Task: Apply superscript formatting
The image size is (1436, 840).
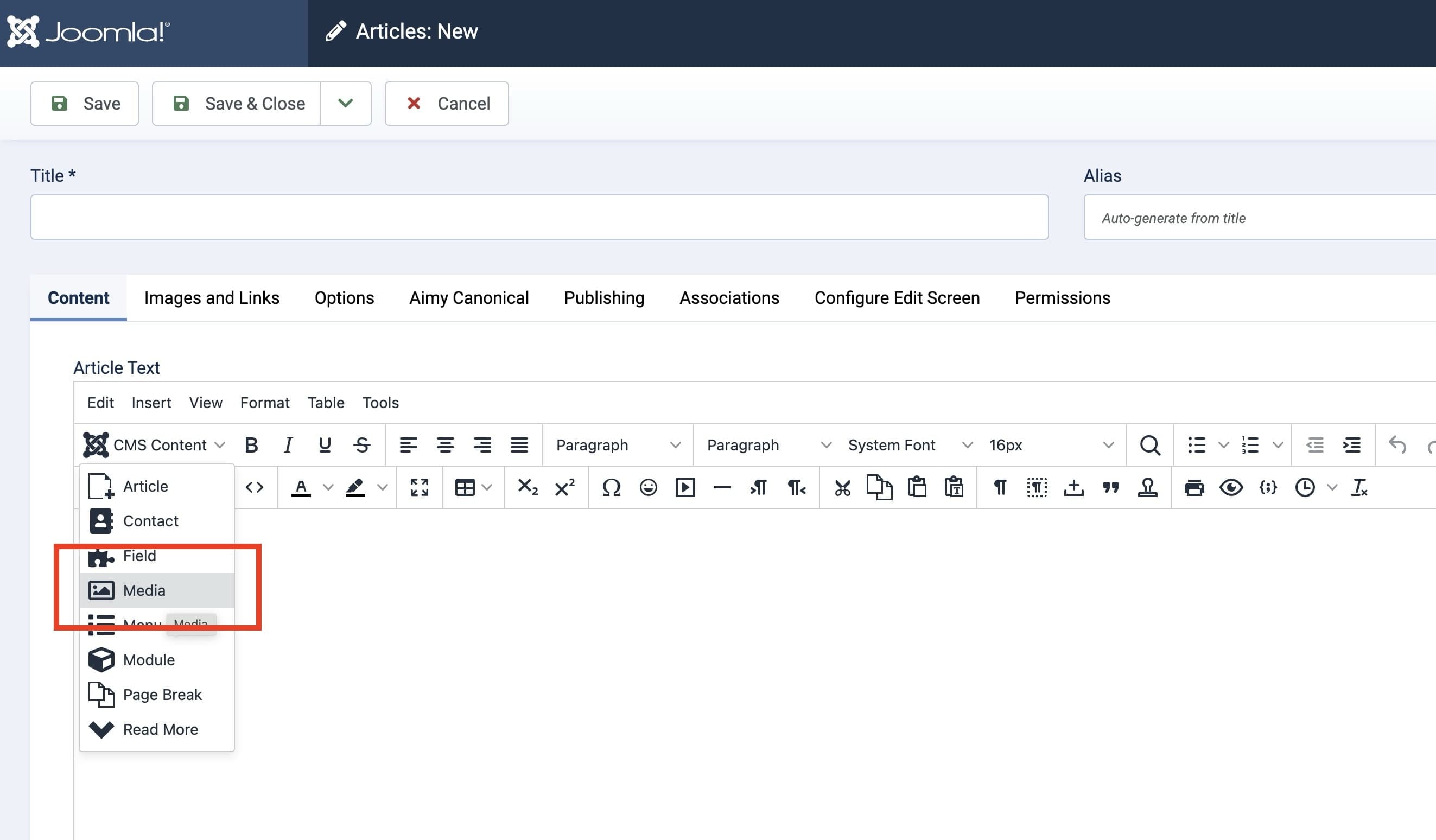Action: [565, 487]
